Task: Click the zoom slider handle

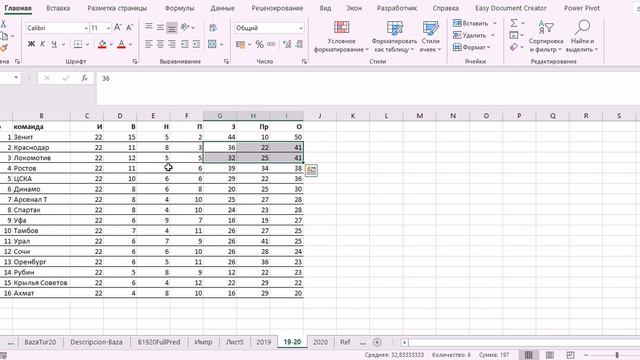Action: pos(617,355)
